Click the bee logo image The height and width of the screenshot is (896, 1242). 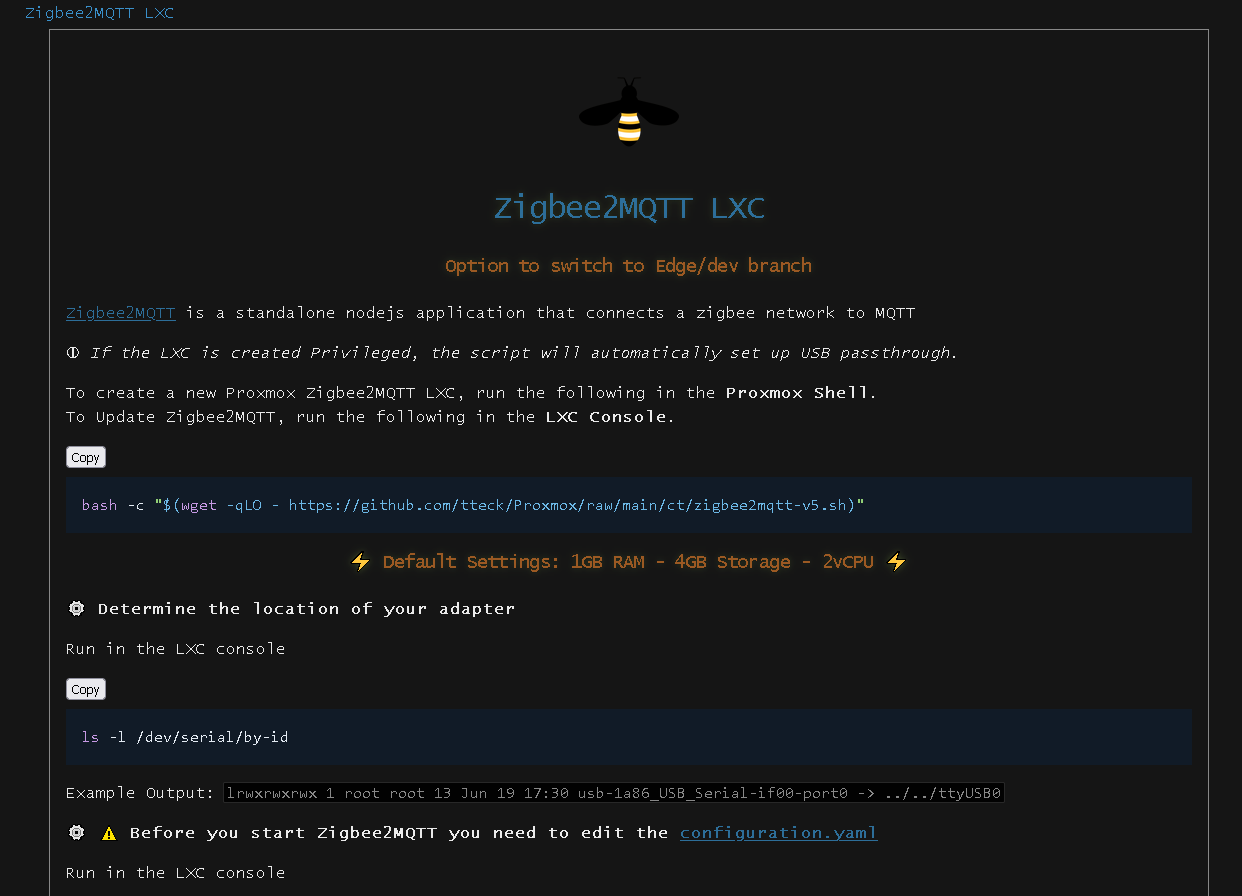[629, 111]
